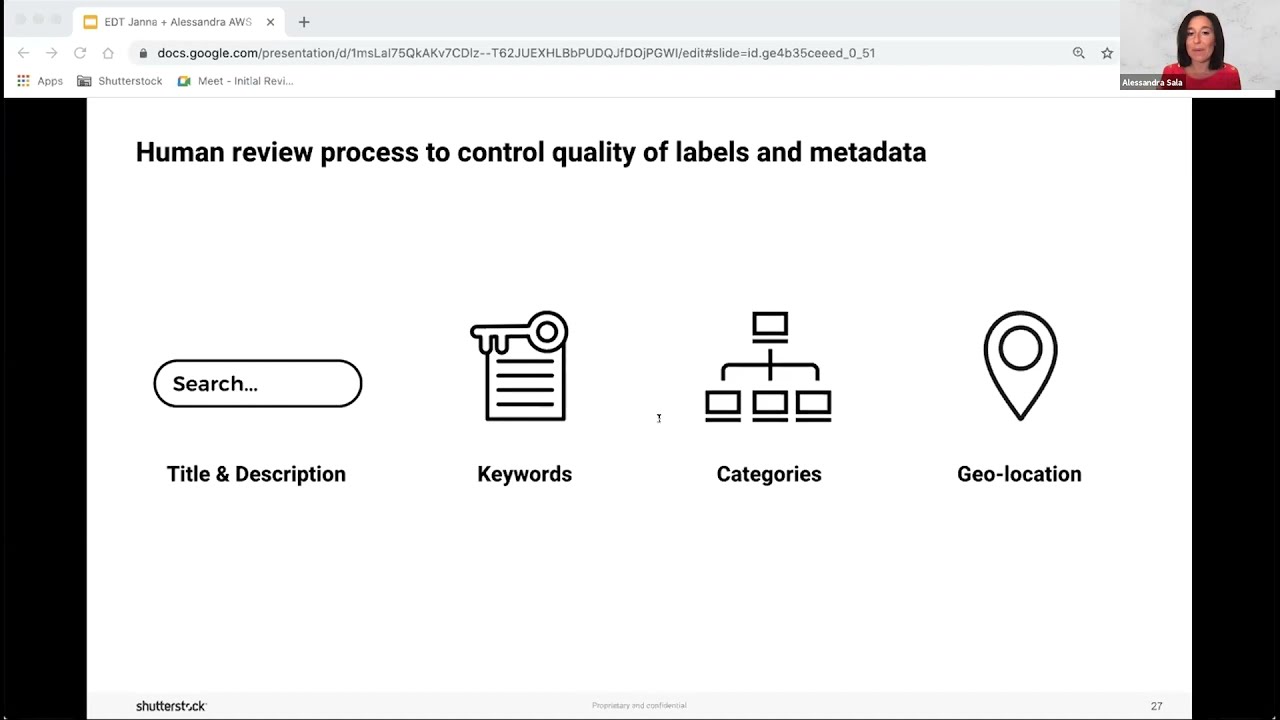The image size is (1280, 720).
Task: Open the Apps bookmarks shortcut
Action: pyautogui.click(x=40, y=81)
